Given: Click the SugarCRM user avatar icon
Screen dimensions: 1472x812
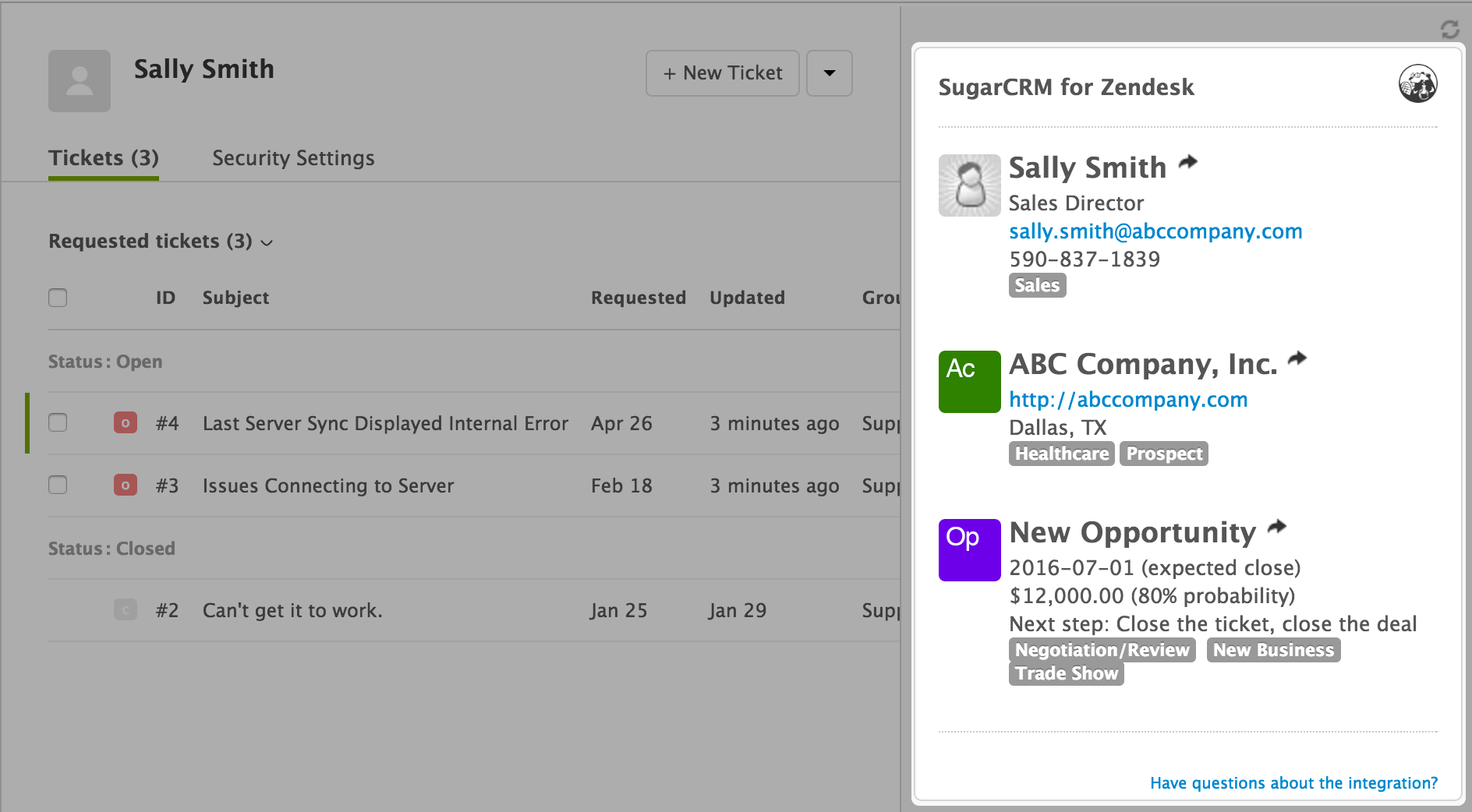Looking at the screenshot, I should tap(1417, 83).
